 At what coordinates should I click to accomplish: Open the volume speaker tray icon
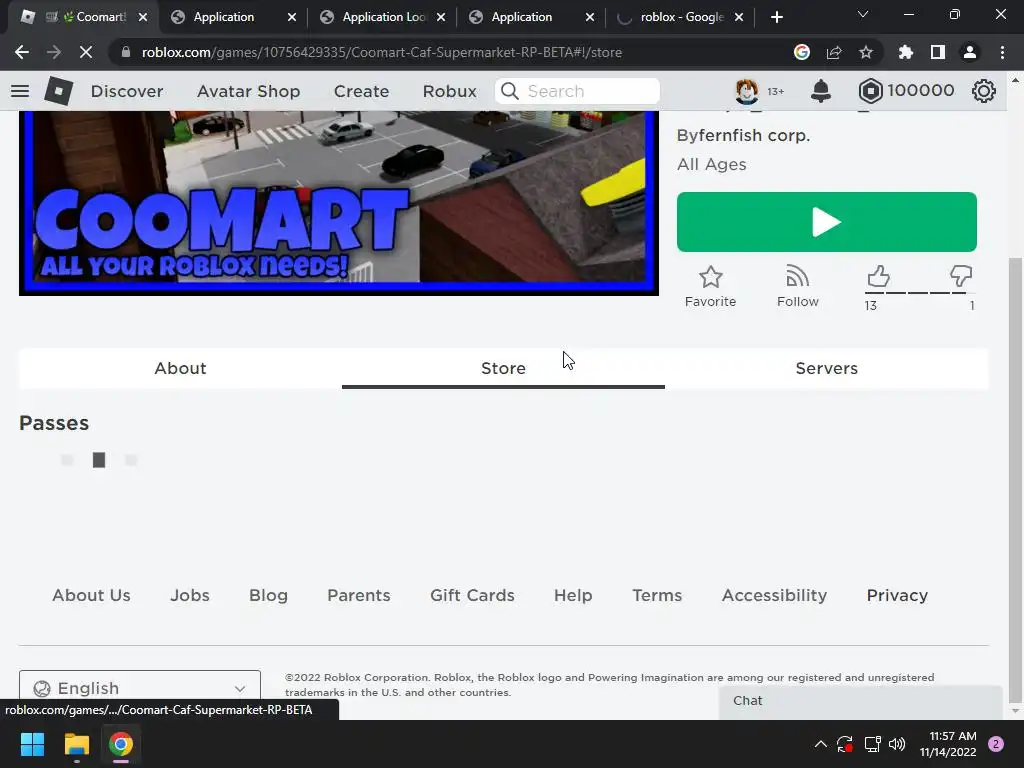(897, 744)
